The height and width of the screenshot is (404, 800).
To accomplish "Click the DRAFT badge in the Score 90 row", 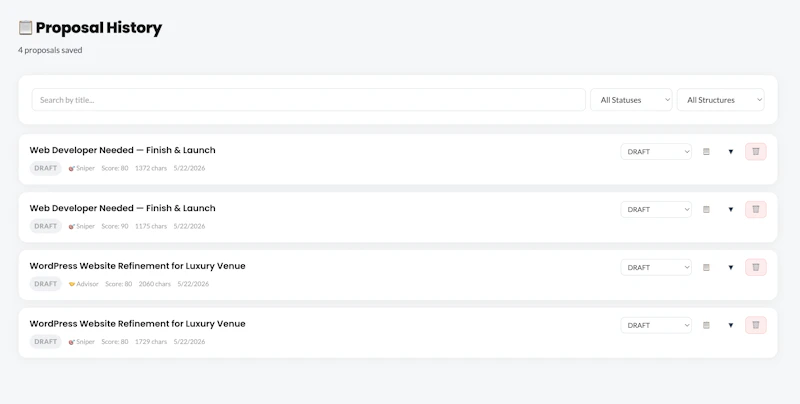I will coord(45,226).
